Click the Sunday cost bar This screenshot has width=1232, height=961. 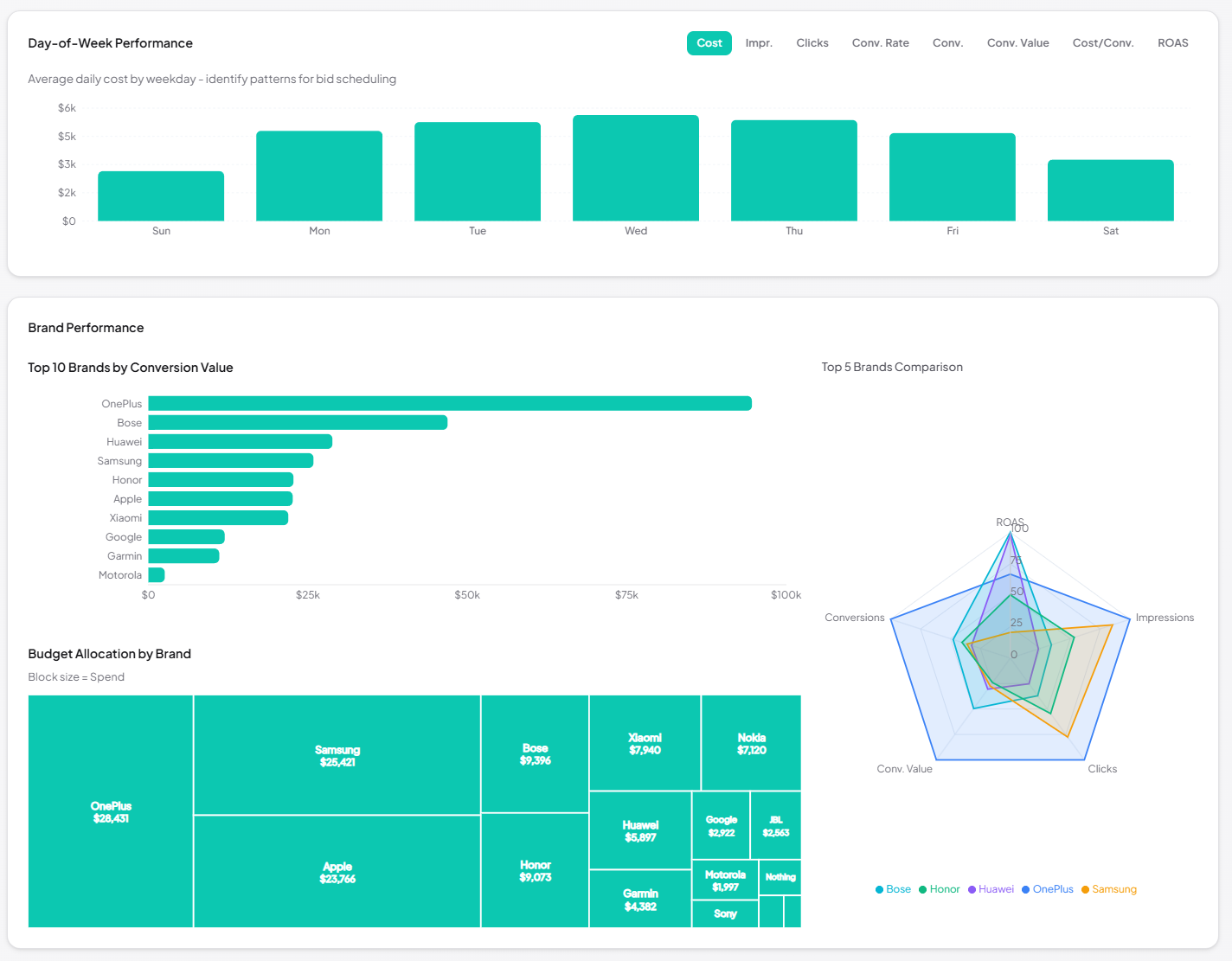coord(161,195)
